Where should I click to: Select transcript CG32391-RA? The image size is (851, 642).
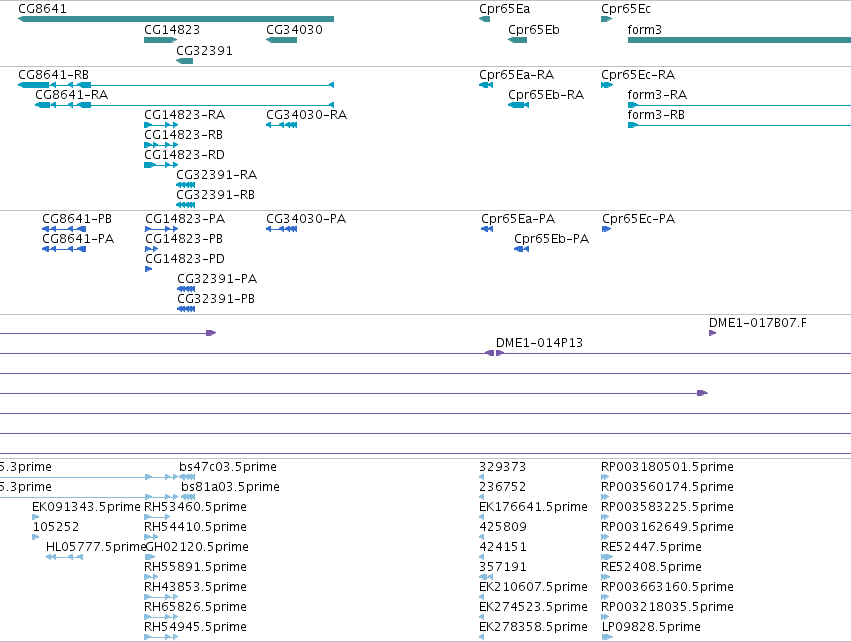(186, 185)
